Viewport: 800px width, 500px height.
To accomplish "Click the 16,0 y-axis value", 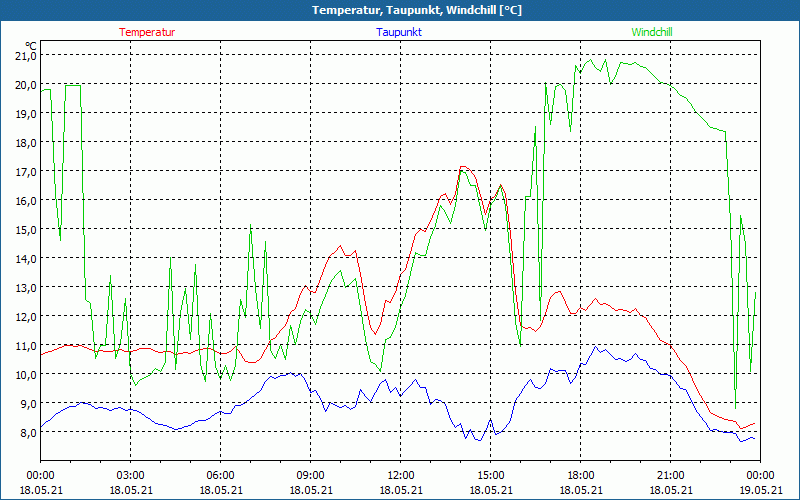I will [x=26, y=201].
